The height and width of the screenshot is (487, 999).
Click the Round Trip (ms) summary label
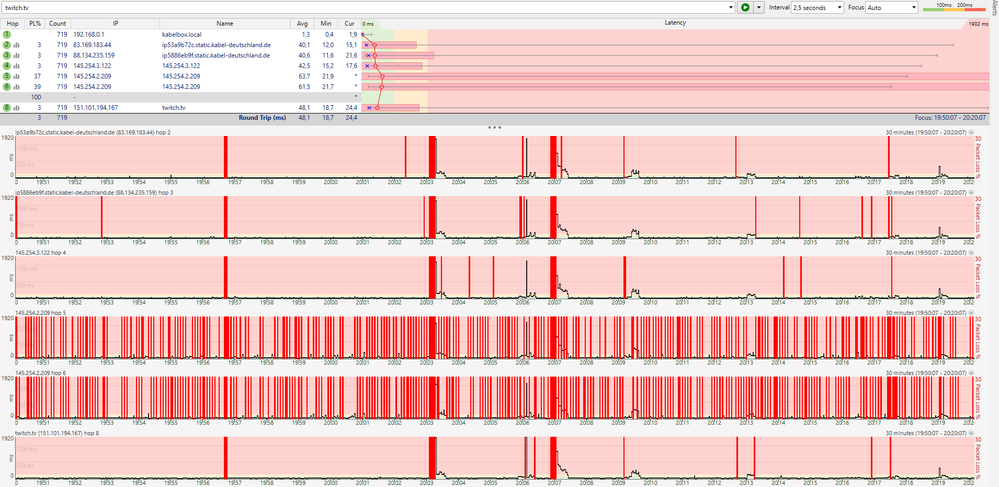click(x=262, y=118)
